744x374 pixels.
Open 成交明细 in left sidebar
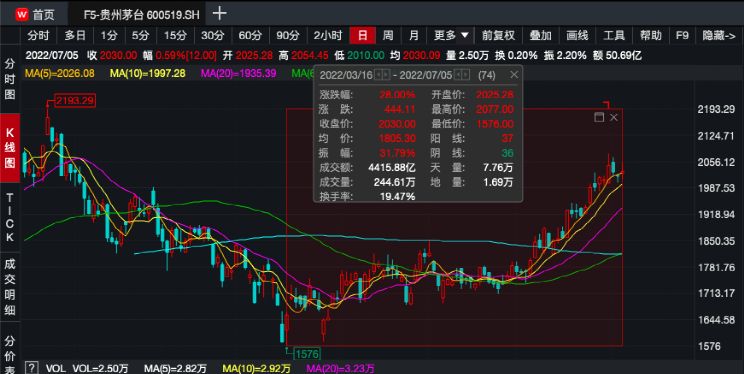(x=10, y=287)
